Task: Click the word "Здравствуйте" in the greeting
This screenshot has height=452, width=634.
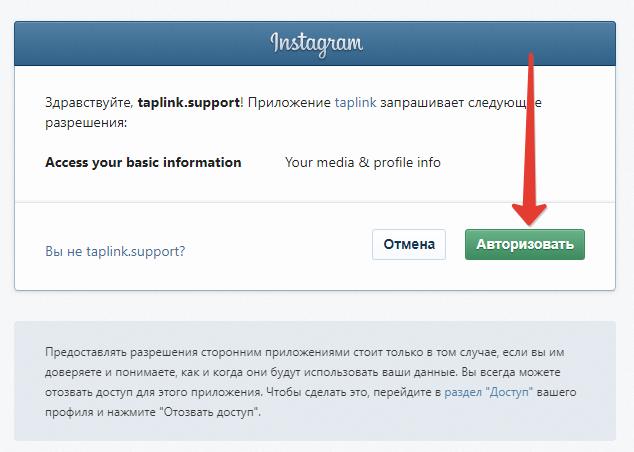Action: click(89, 102)
